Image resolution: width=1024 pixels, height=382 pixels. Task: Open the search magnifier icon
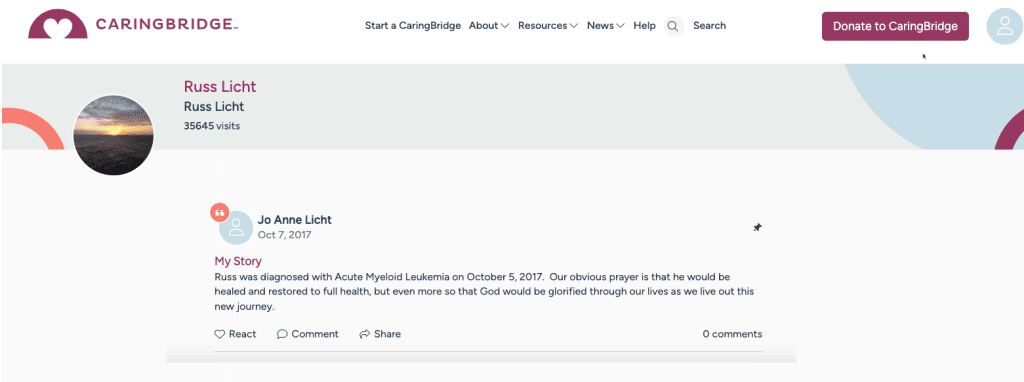(673, 26)
